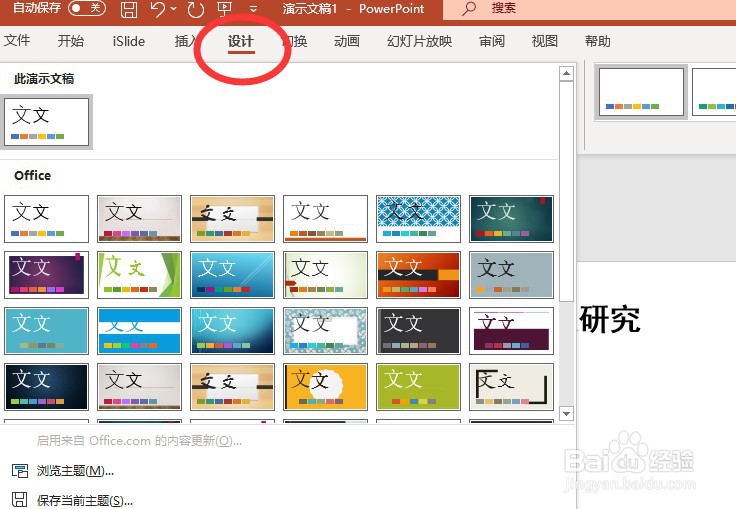The width and height of the screenshot is (736, 509).
Task: Click the Undo arrow icon
Action: (x=159, y=9)
